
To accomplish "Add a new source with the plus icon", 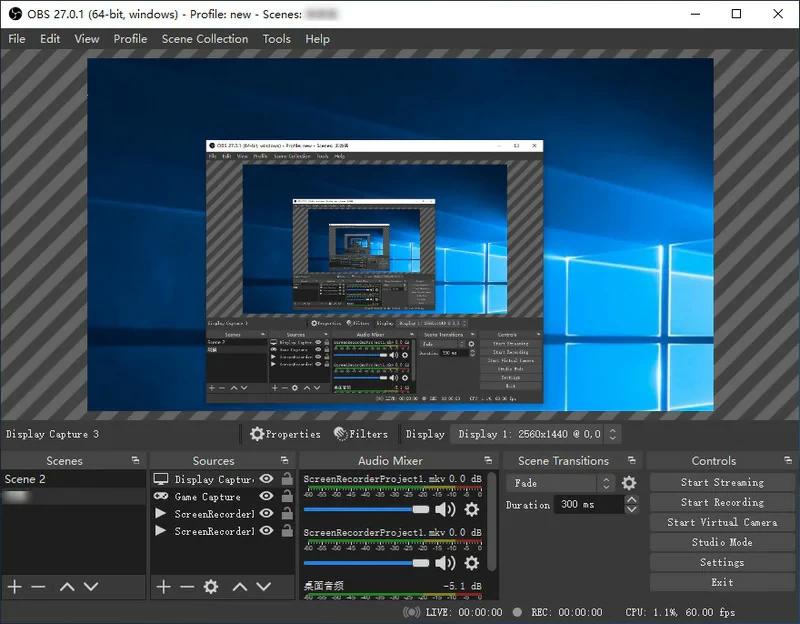I will (162, 587).
